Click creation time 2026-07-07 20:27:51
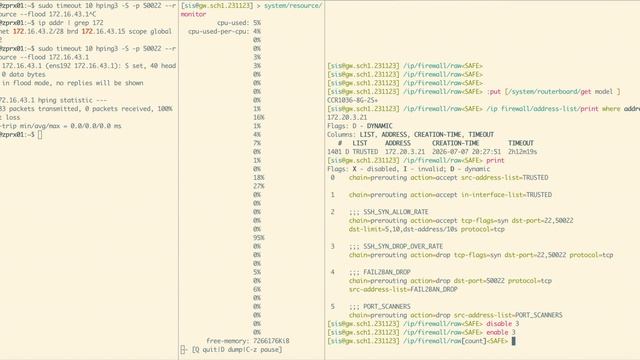This screenshot has height=360, width=640. tap(466, 151)
